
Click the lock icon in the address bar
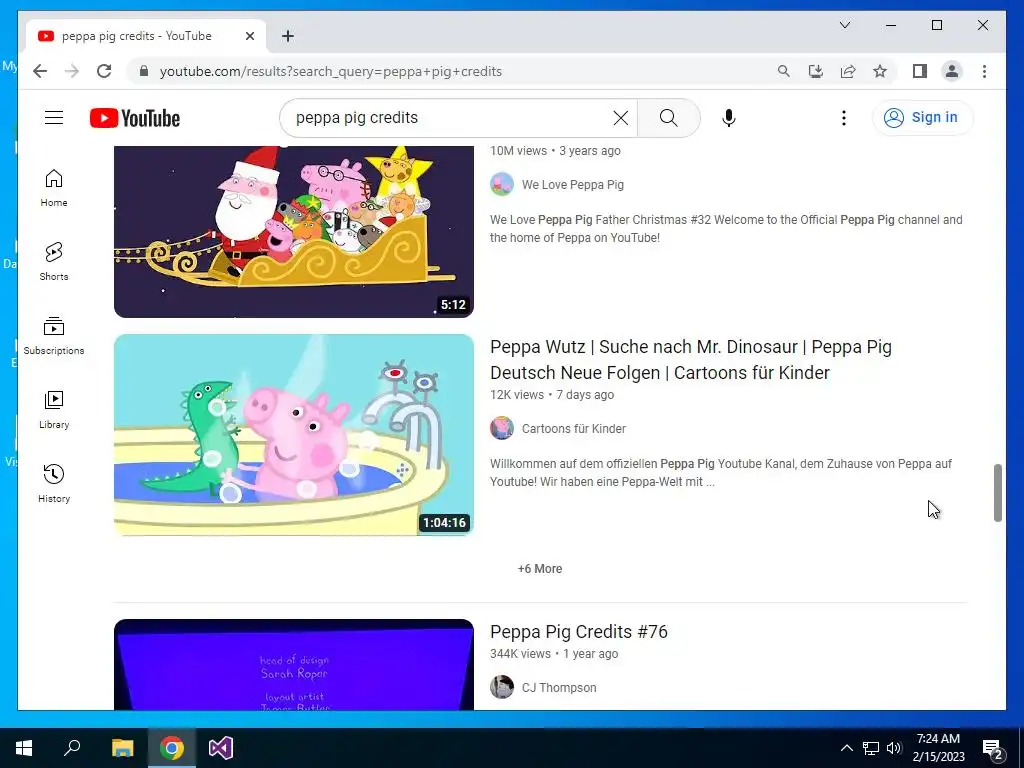point(144,71)
